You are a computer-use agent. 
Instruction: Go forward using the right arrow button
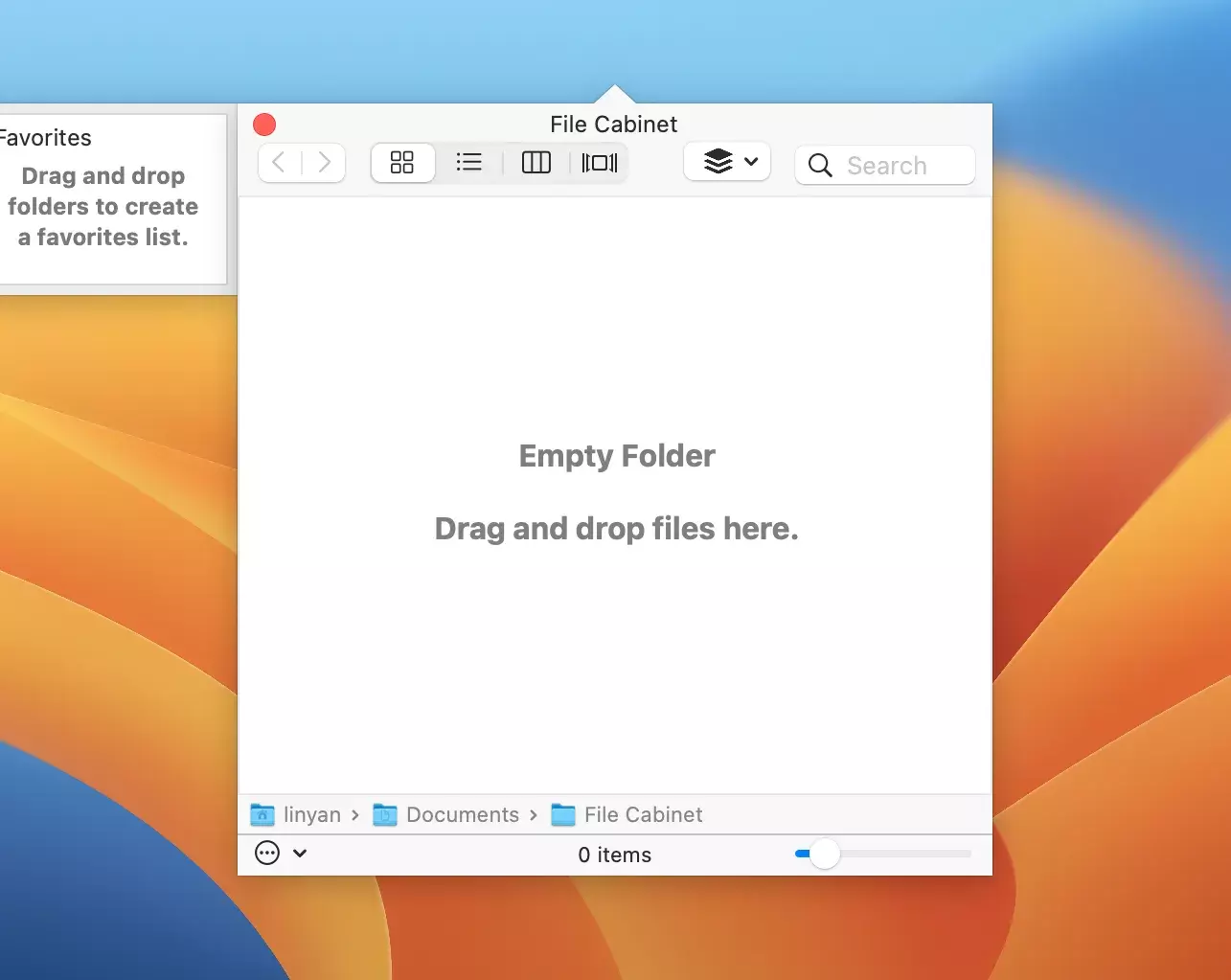coord(324,163)
